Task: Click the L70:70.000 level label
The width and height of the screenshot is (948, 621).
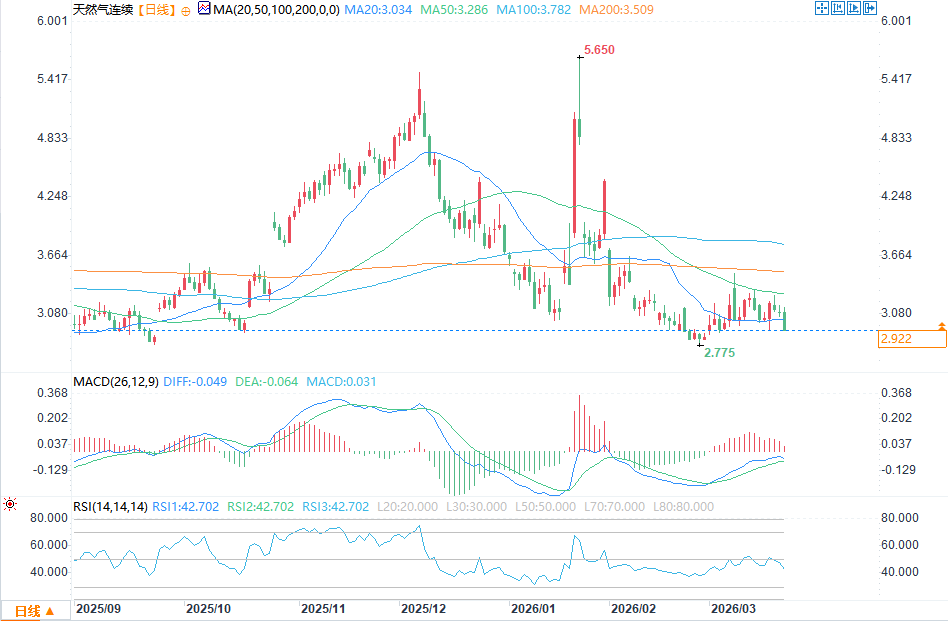Action: [x=614, y=507]
